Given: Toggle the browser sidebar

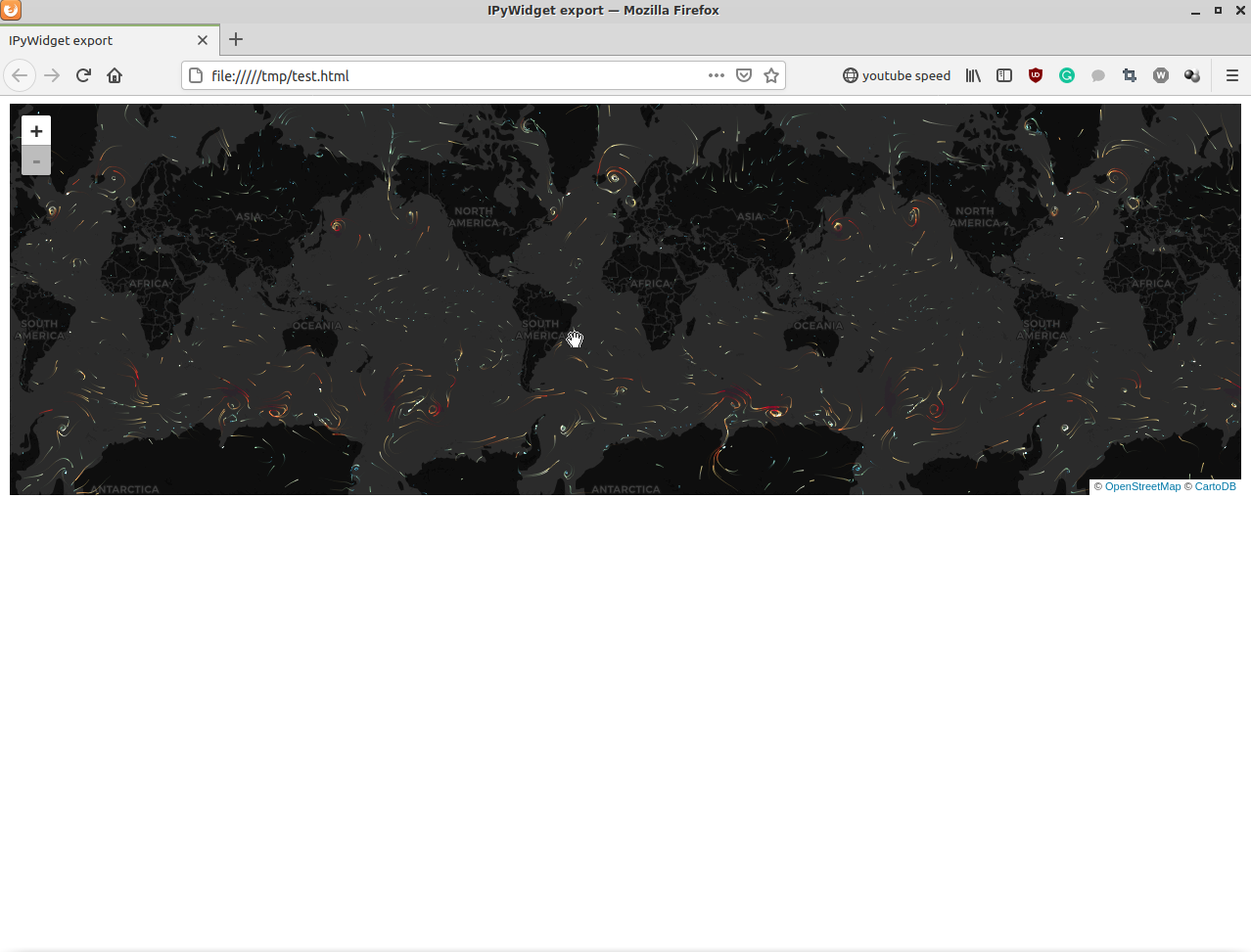Looking at the screenshot, I should [x=1004, y=75].
